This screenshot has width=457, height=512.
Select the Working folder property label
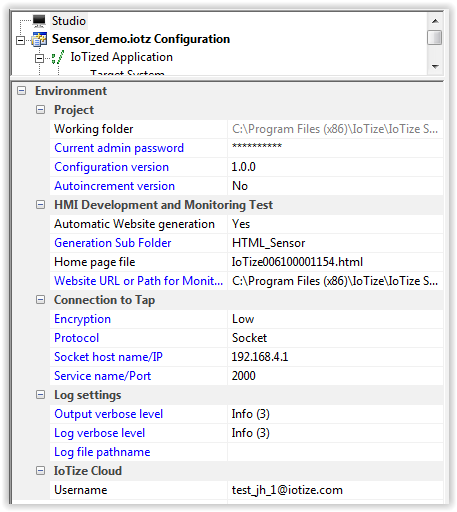[94, 129]
